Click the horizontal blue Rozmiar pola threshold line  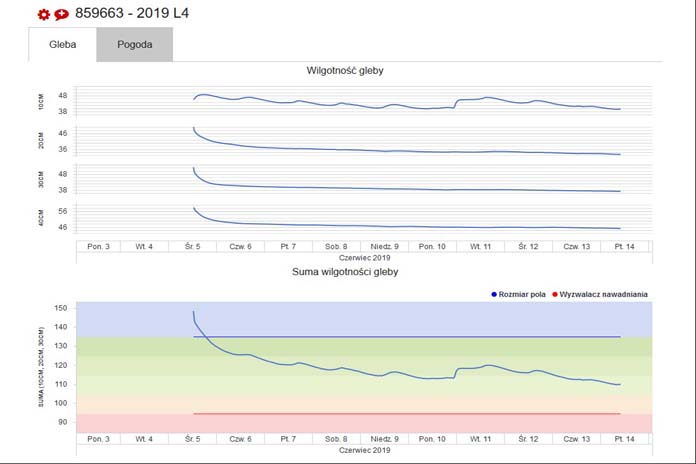coord(407,337)
